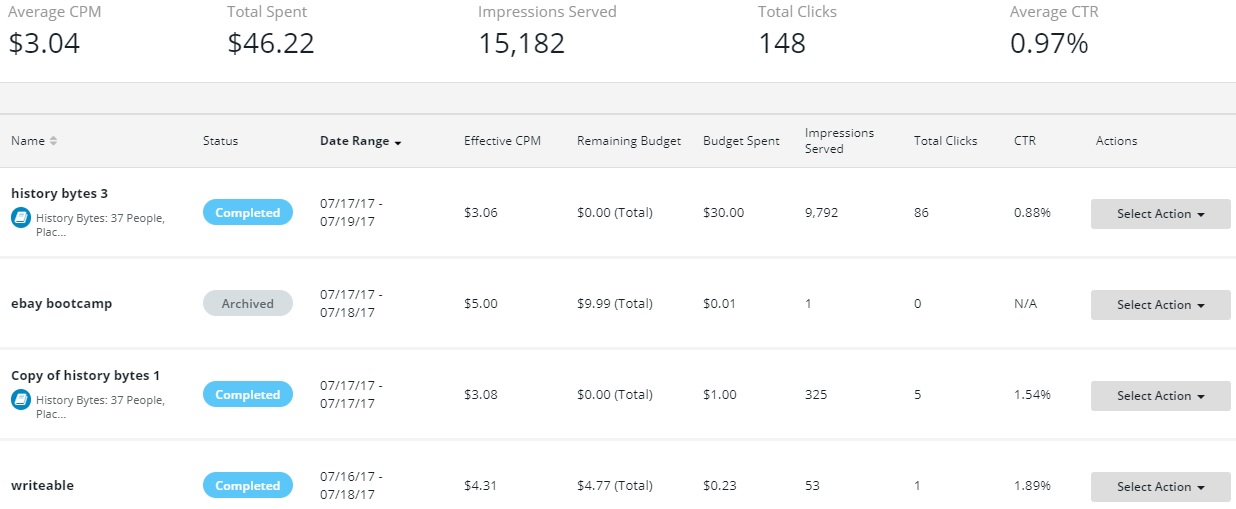Image resolution: width=1236 pixels, height=509 pixels.
Task: Open the writeable campaign
Action: (x=42, y=486)
